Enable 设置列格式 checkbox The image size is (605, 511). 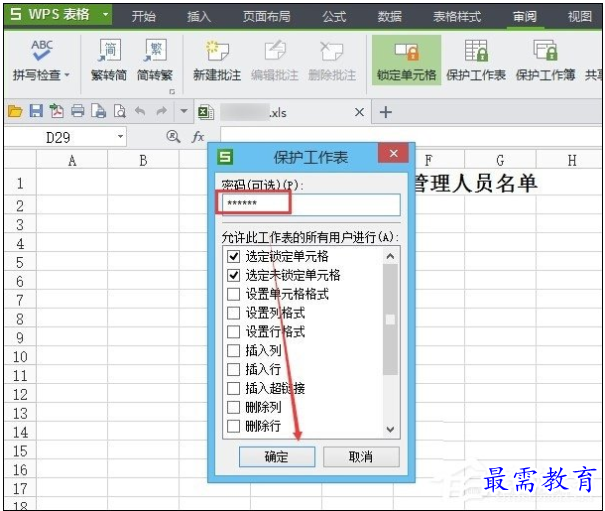click(x=233, y=313)
